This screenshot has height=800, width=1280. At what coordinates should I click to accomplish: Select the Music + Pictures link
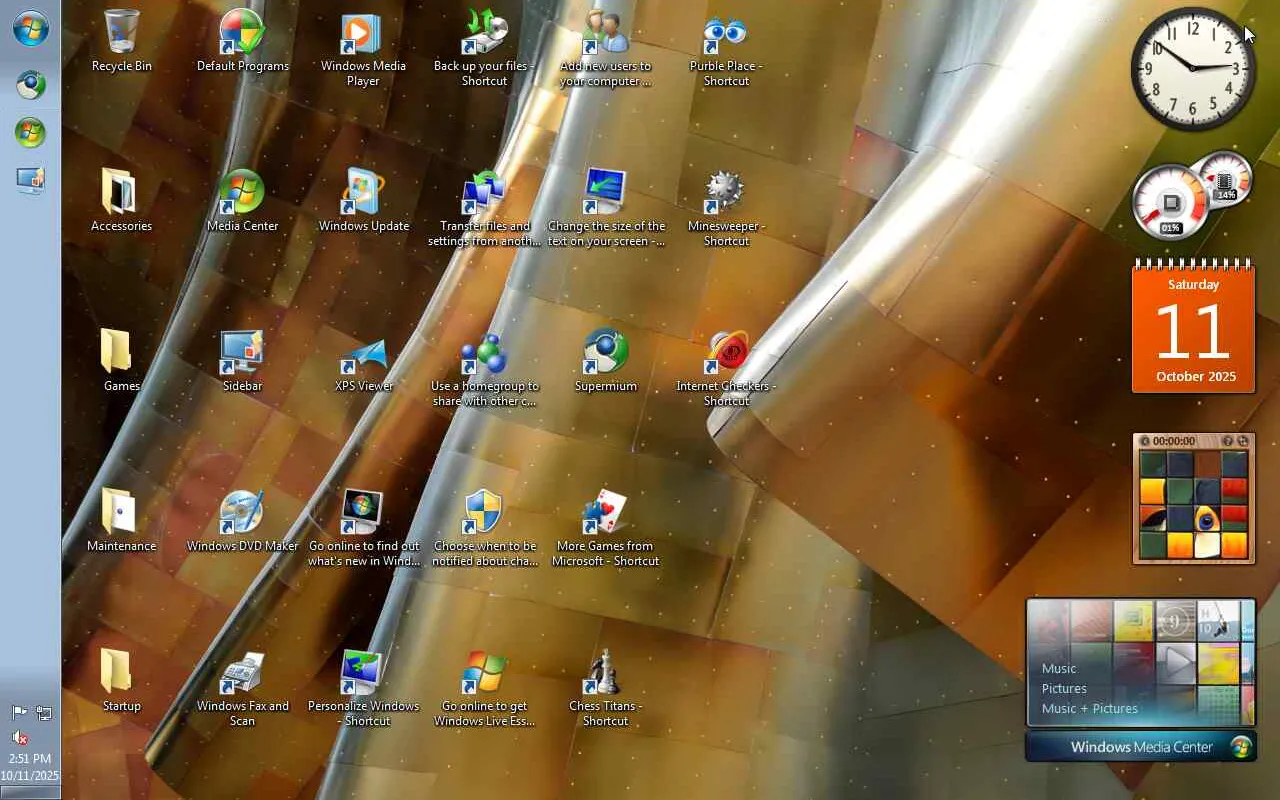1090,708
